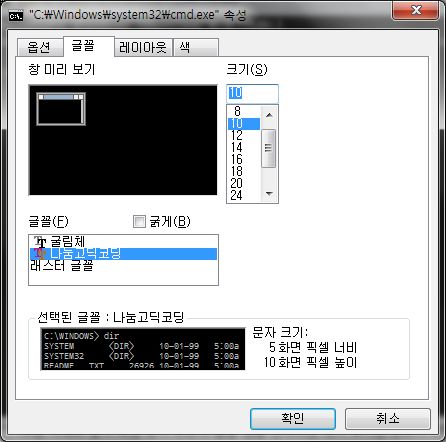Select size 14 in the list
This screenshot has height=442, width=446.
click(x=244, y=147)
